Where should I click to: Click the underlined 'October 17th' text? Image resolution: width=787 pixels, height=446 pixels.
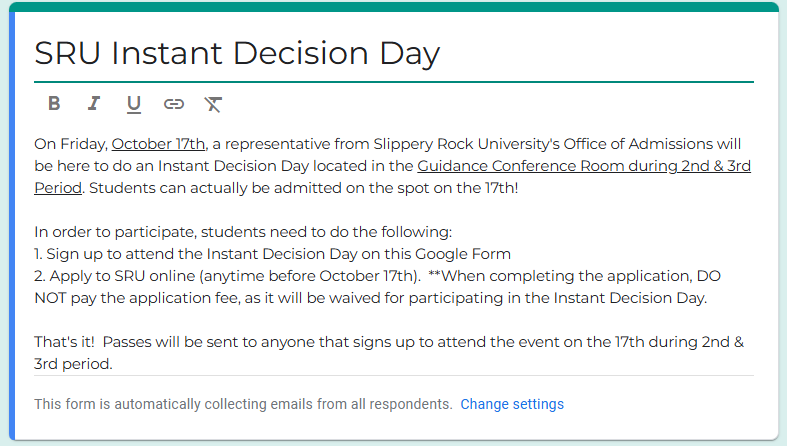pyautogui.click(x=158, y=144)
